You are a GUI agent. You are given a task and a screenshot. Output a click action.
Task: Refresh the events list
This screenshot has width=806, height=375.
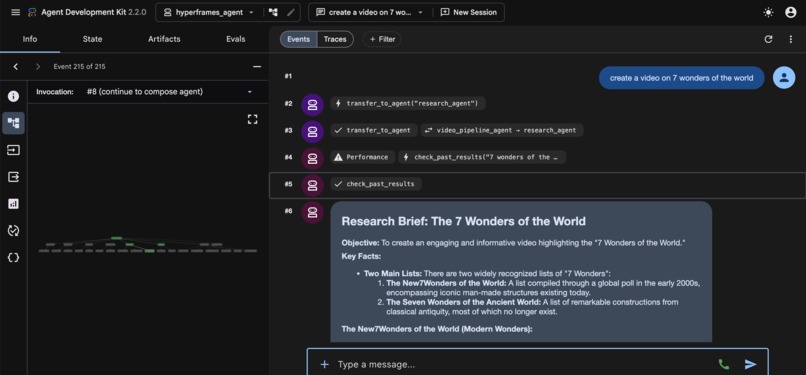[768, 39]
